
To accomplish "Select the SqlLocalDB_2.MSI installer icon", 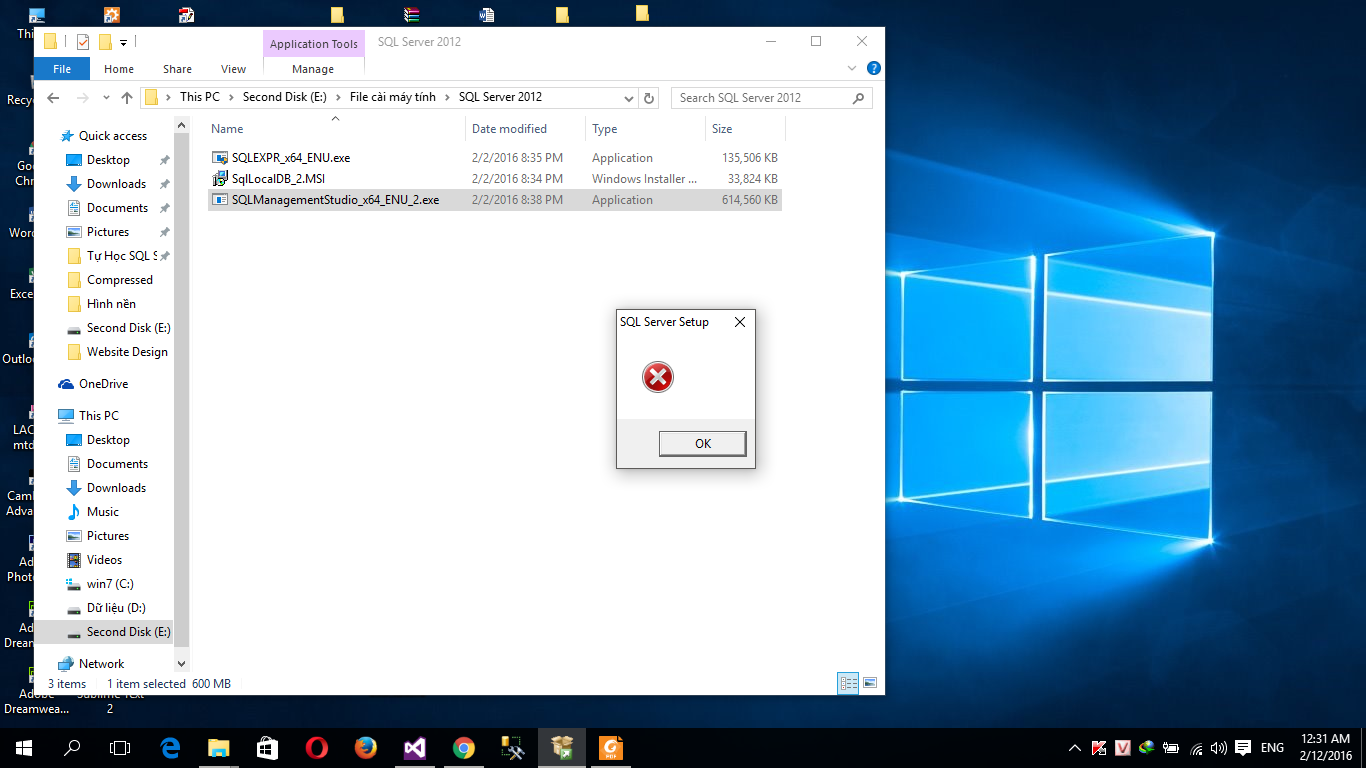I will click(x=221, y=179).
